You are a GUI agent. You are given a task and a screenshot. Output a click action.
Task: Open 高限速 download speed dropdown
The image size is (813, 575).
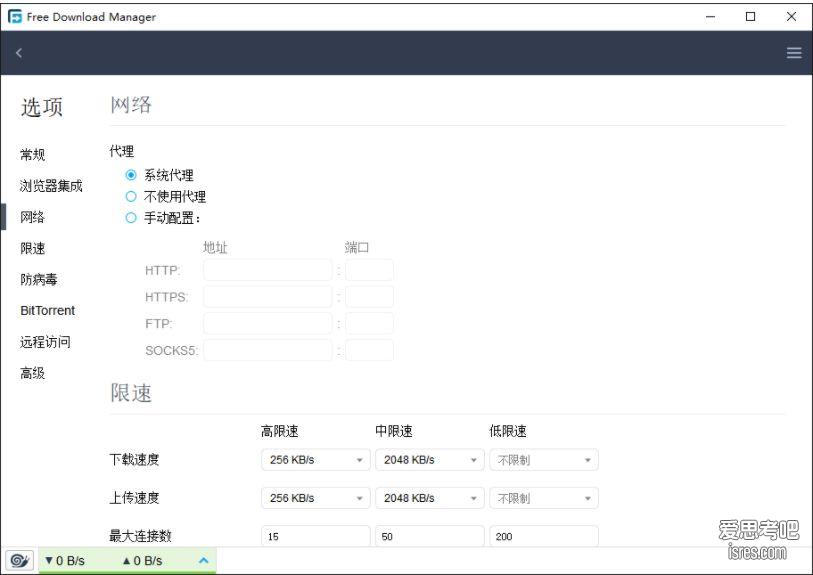316,460
